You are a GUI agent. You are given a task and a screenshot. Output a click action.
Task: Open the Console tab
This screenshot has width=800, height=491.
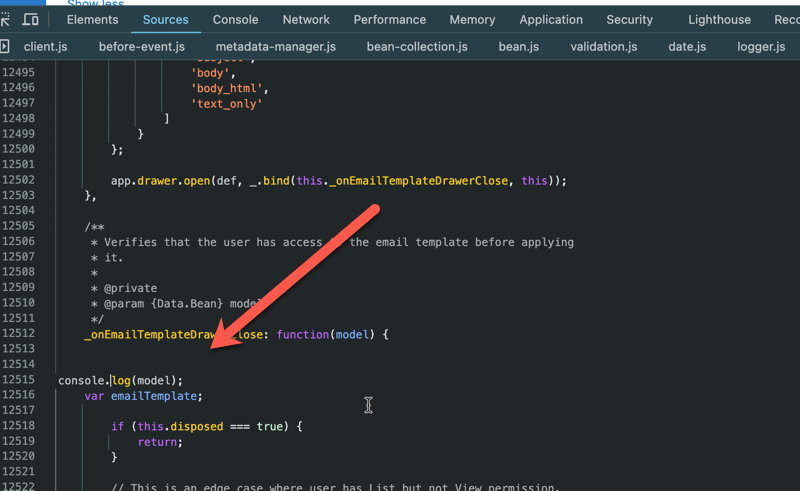[235, 20]
